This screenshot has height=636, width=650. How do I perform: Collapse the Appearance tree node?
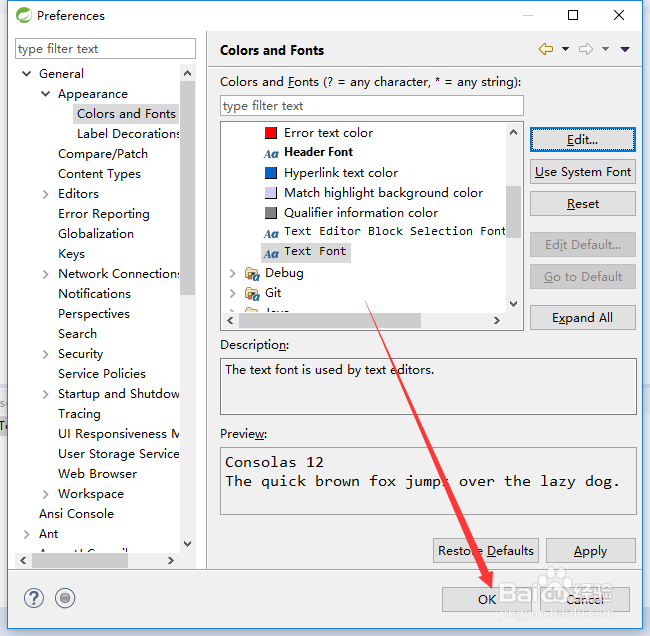click(46, 94)
